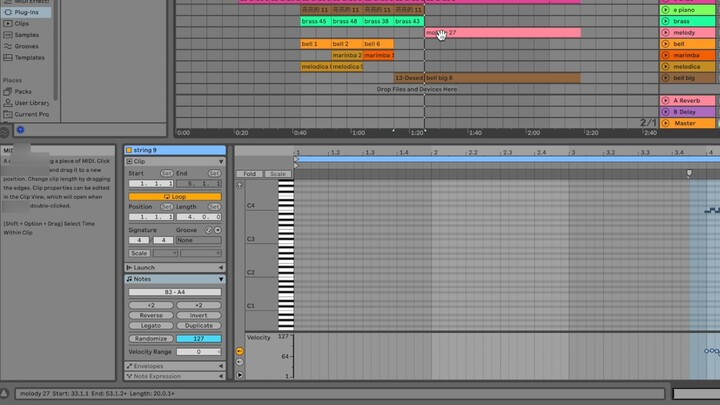Open the Templates browser category
The image size is (720, 405).
(29, 57)
